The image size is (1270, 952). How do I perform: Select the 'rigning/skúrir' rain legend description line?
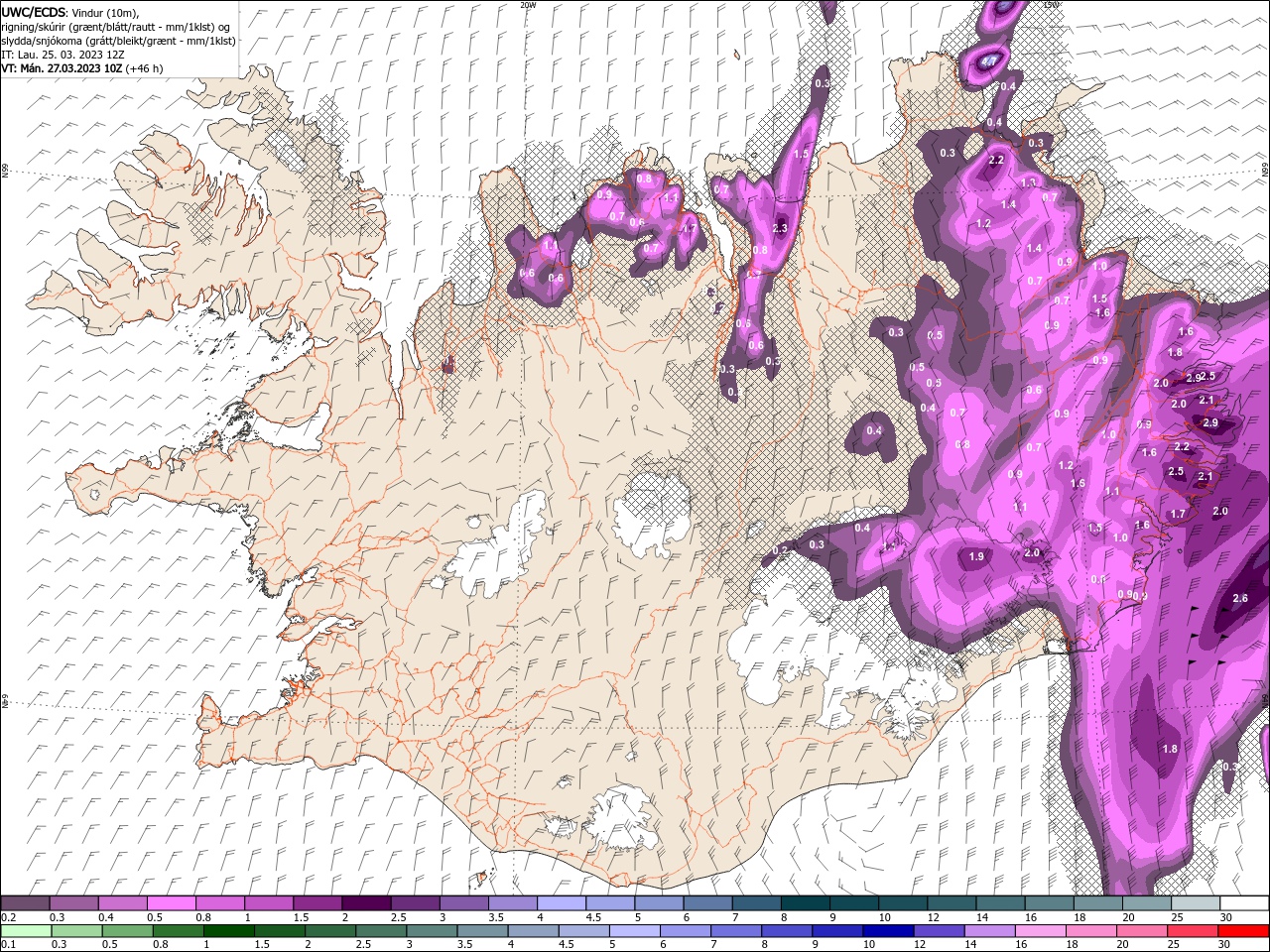point(116,26)
